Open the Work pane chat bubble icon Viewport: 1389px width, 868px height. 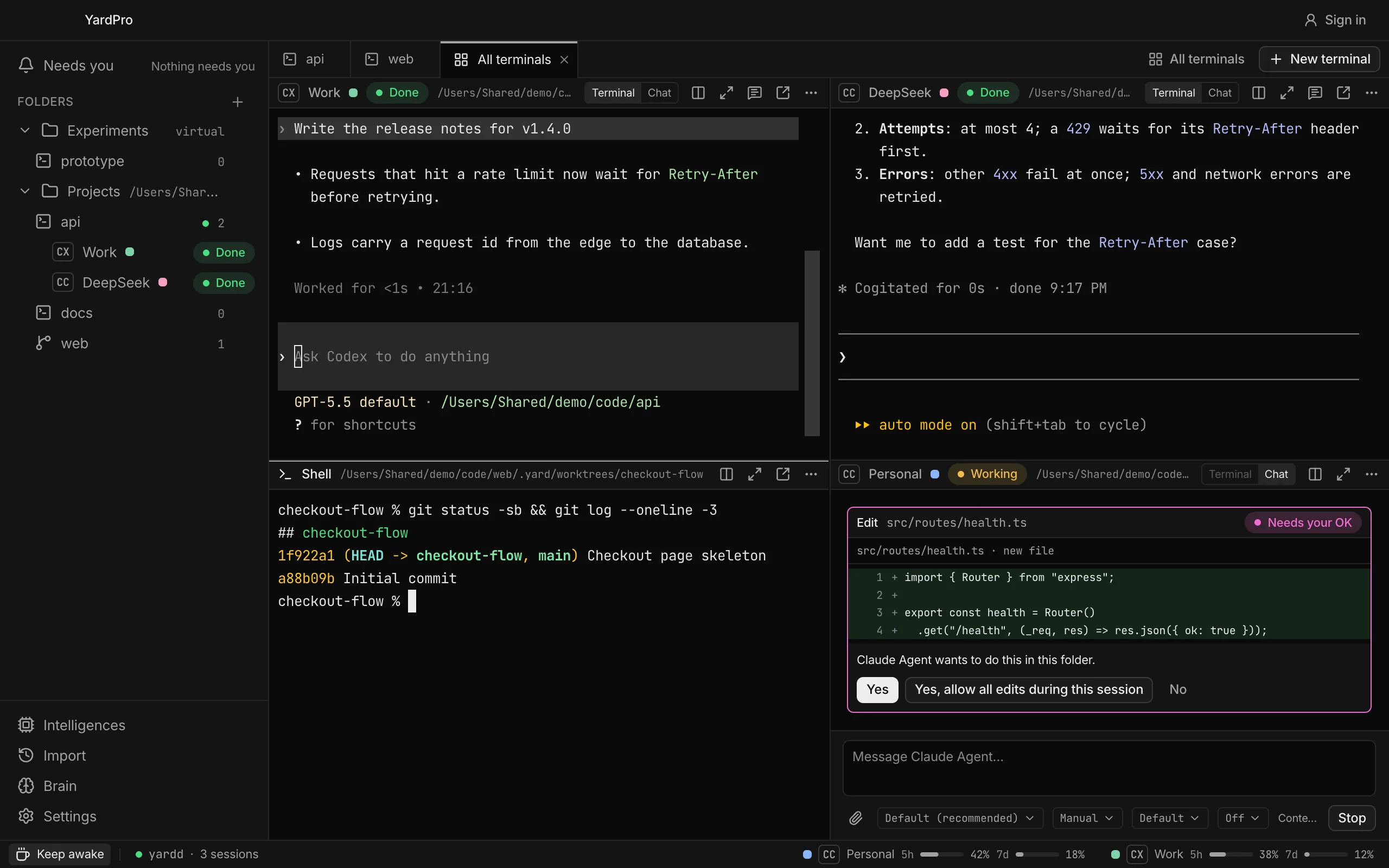(x=754, y=92)
